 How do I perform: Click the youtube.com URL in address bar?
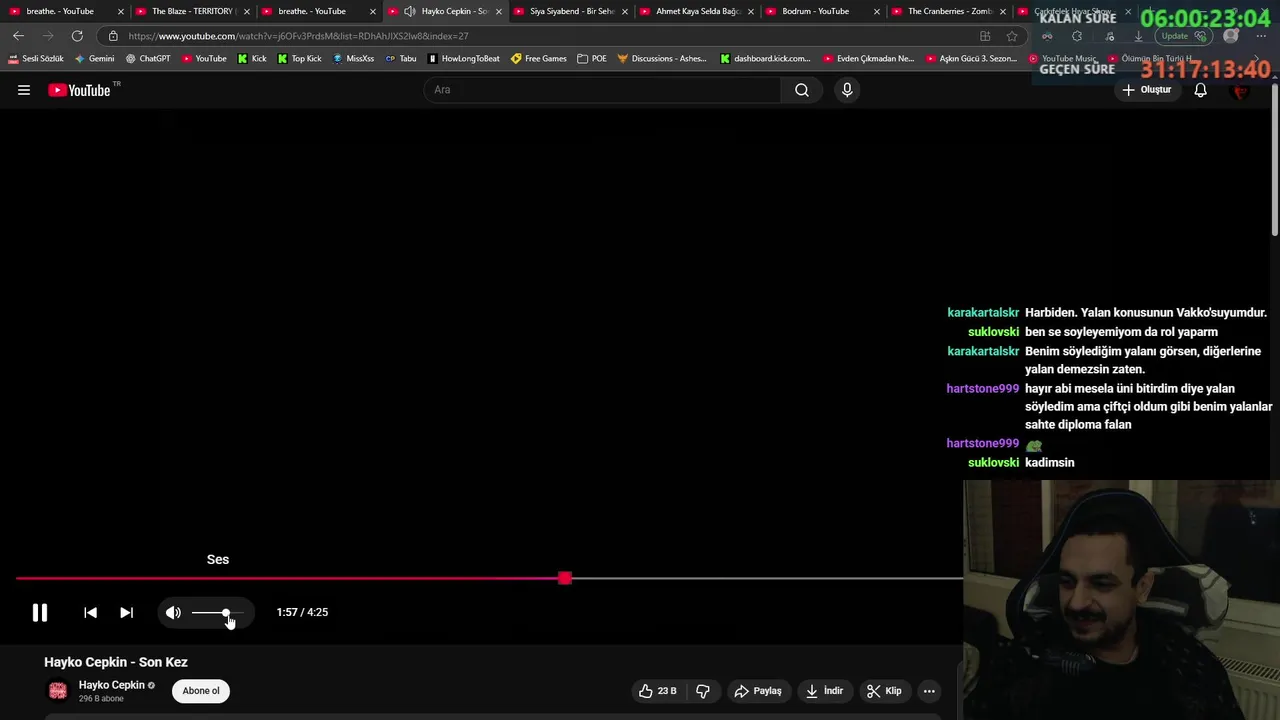298,36
